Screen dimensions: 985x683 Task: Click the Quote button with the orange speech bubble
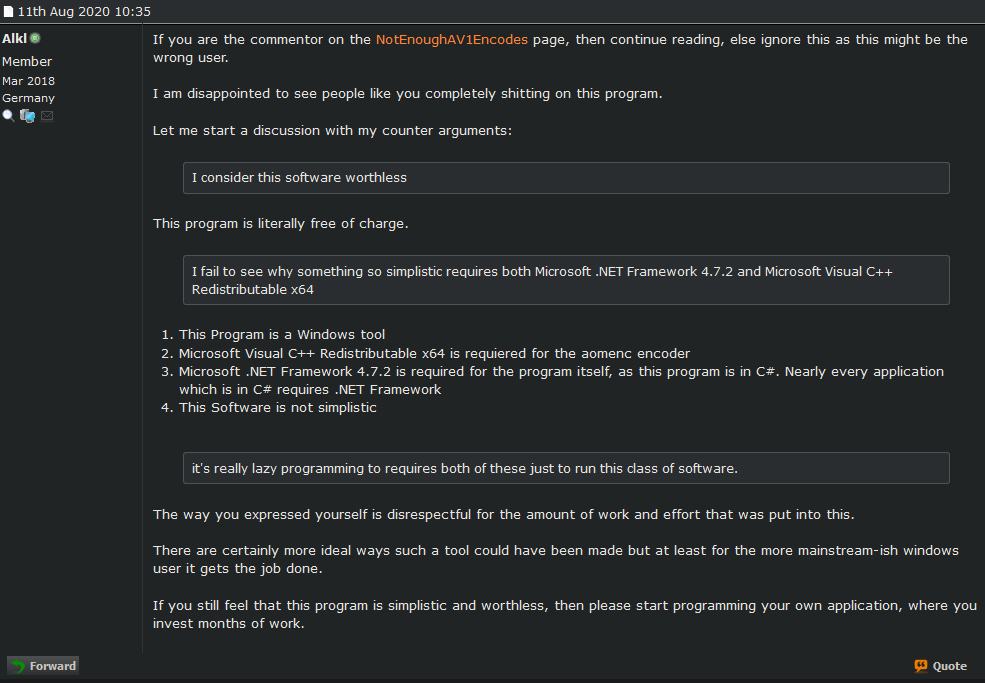pyautogui.click(x=940, y=666)
